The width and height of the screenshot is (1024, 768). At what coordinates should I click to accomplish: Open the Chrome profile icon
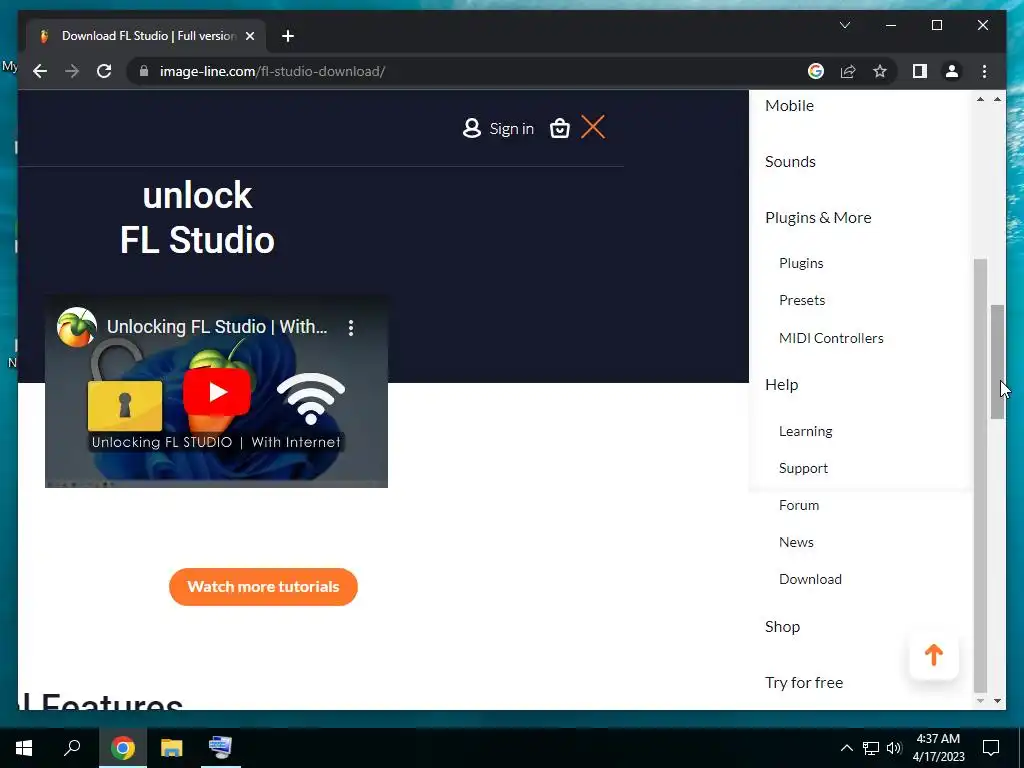952,71
